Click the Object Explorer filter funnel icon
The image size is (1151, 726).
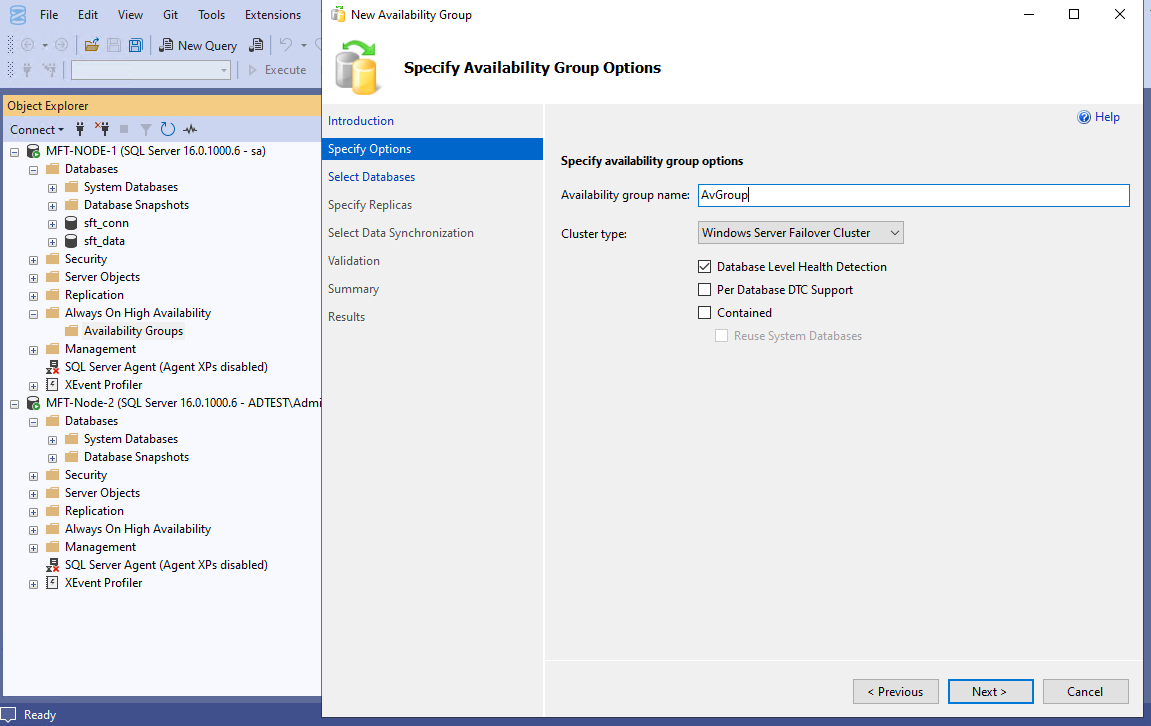tap(145, 129)
